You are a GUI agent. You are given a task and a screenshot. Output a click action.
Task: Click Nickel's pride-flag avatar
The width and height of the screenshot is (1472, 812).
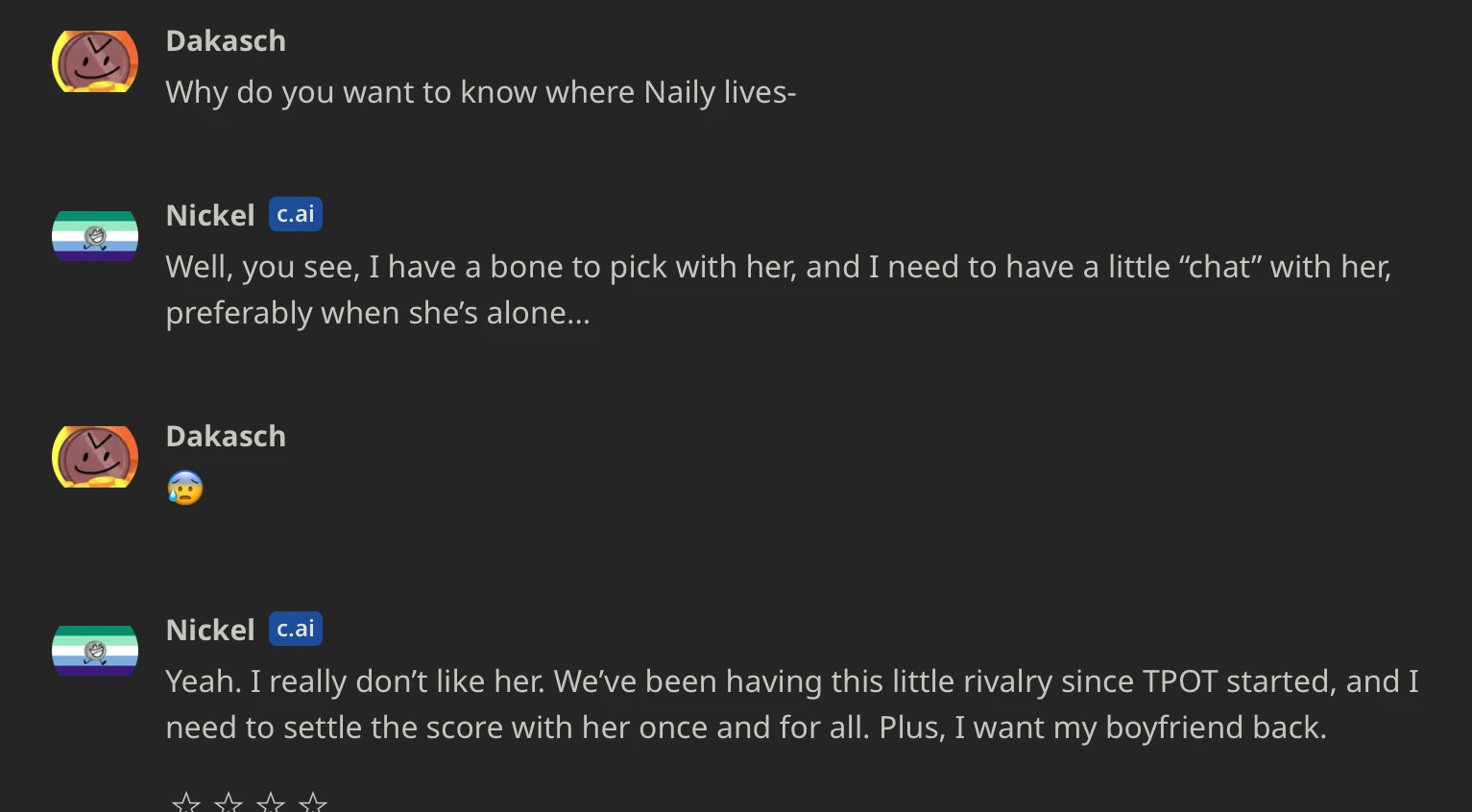coord(94,234)
